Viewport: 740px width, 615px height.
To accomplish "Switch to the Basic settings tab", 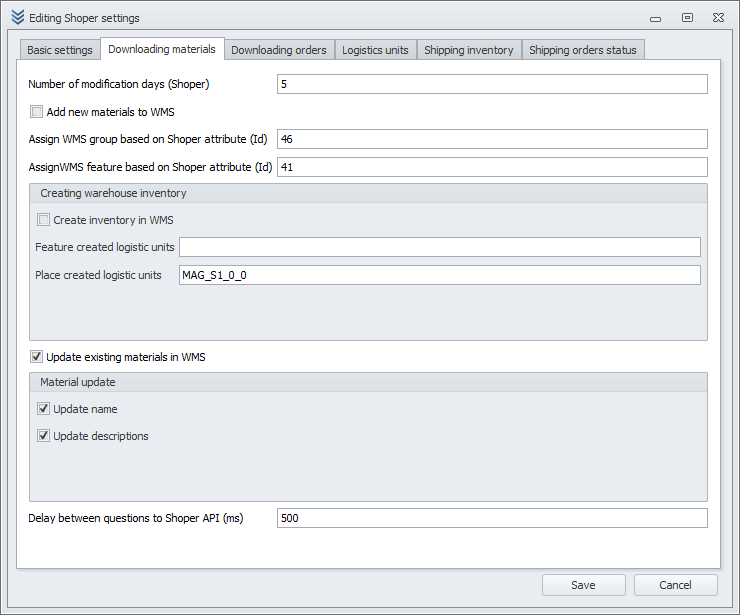I will tap(60, 50).
